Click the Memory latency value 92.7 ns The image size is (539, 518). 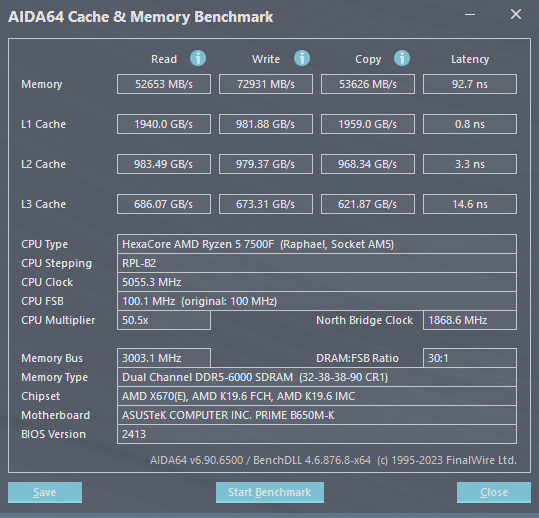(x=470, y=84)
